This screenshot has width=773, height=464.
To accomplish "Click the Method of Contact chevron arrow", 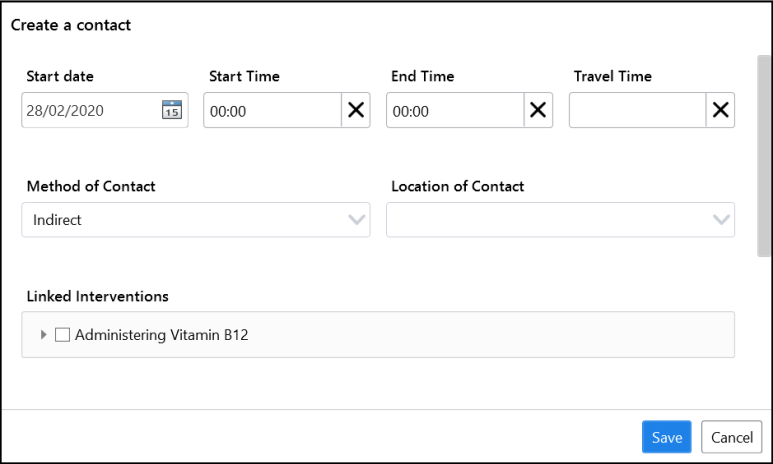I will pos(356,219).
